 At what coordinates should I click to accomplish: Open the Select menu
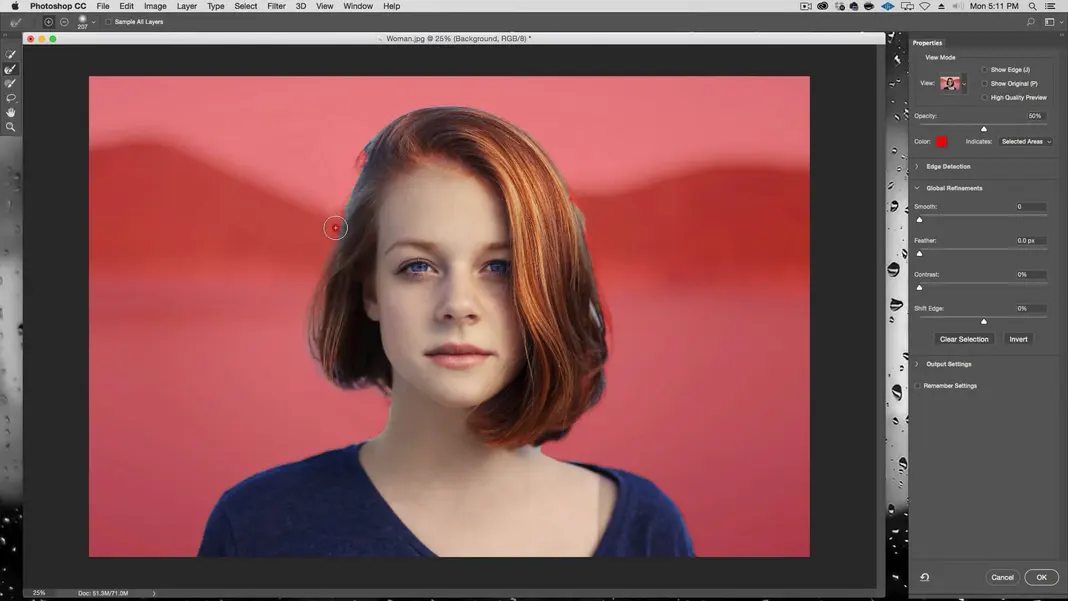246,6
